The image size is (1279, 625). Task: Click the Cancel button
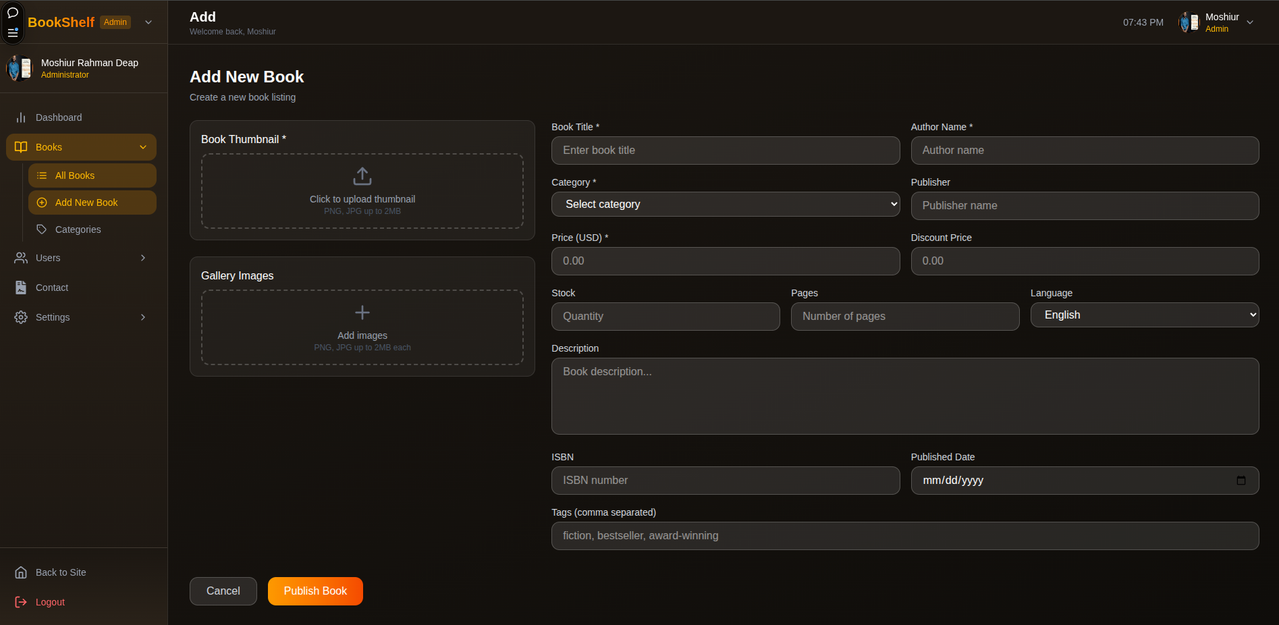pos(223,591)
